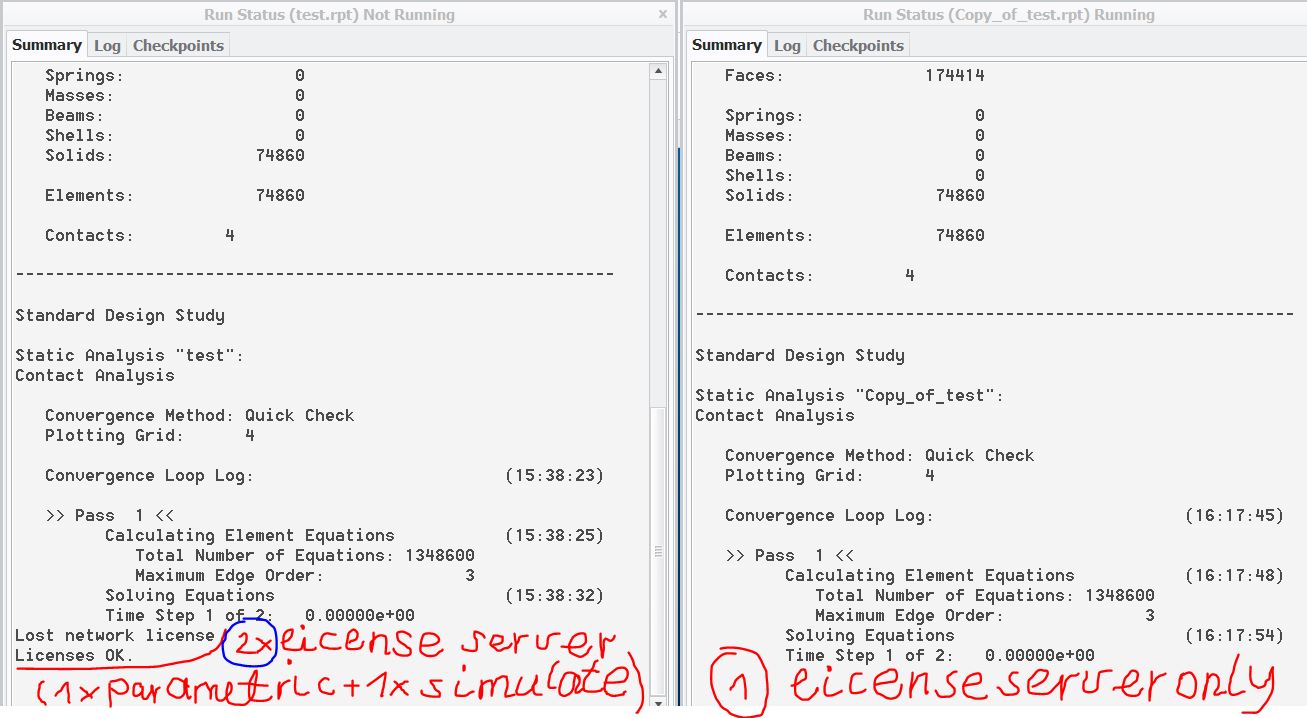The width and height of the screenshot is (1307, 718).
Task: Click scroll-up arrow in test.rpt summary
Action: click(x=658, y=72)
